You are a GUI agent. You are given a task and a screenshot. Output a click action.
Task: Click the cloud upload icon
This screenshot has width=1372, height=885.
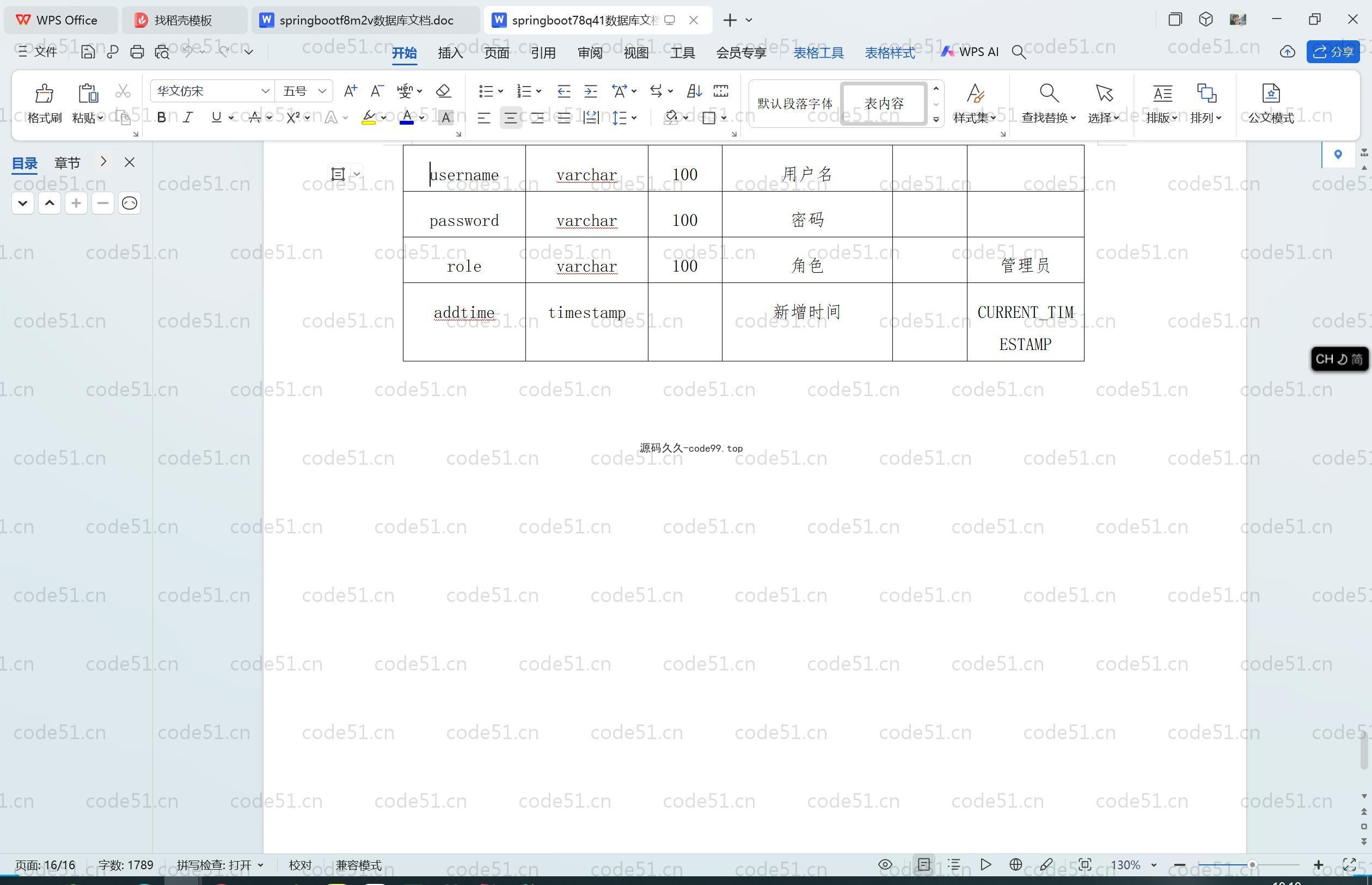point(1287,52)
